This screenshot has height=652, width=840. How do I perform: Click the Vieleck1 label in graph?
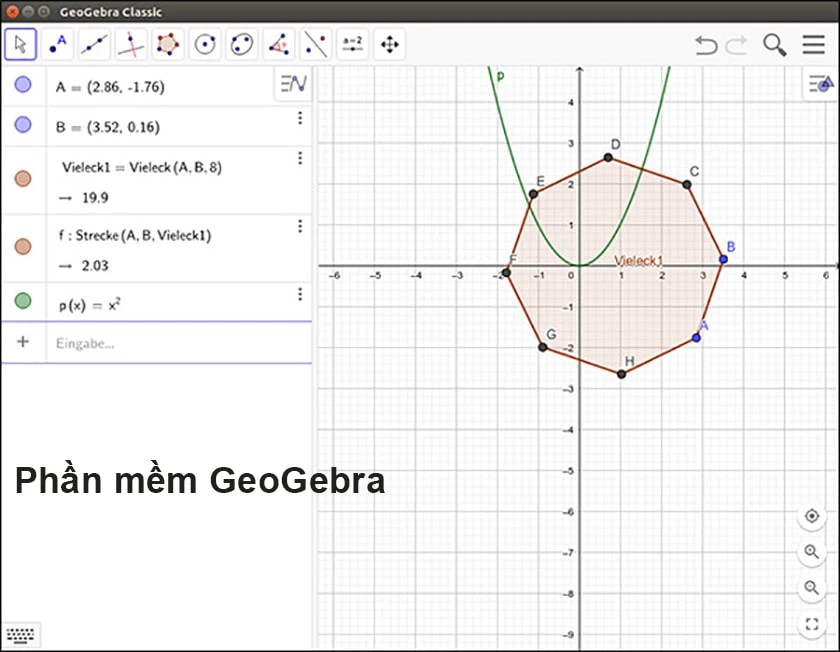click(x=639, y=261)
